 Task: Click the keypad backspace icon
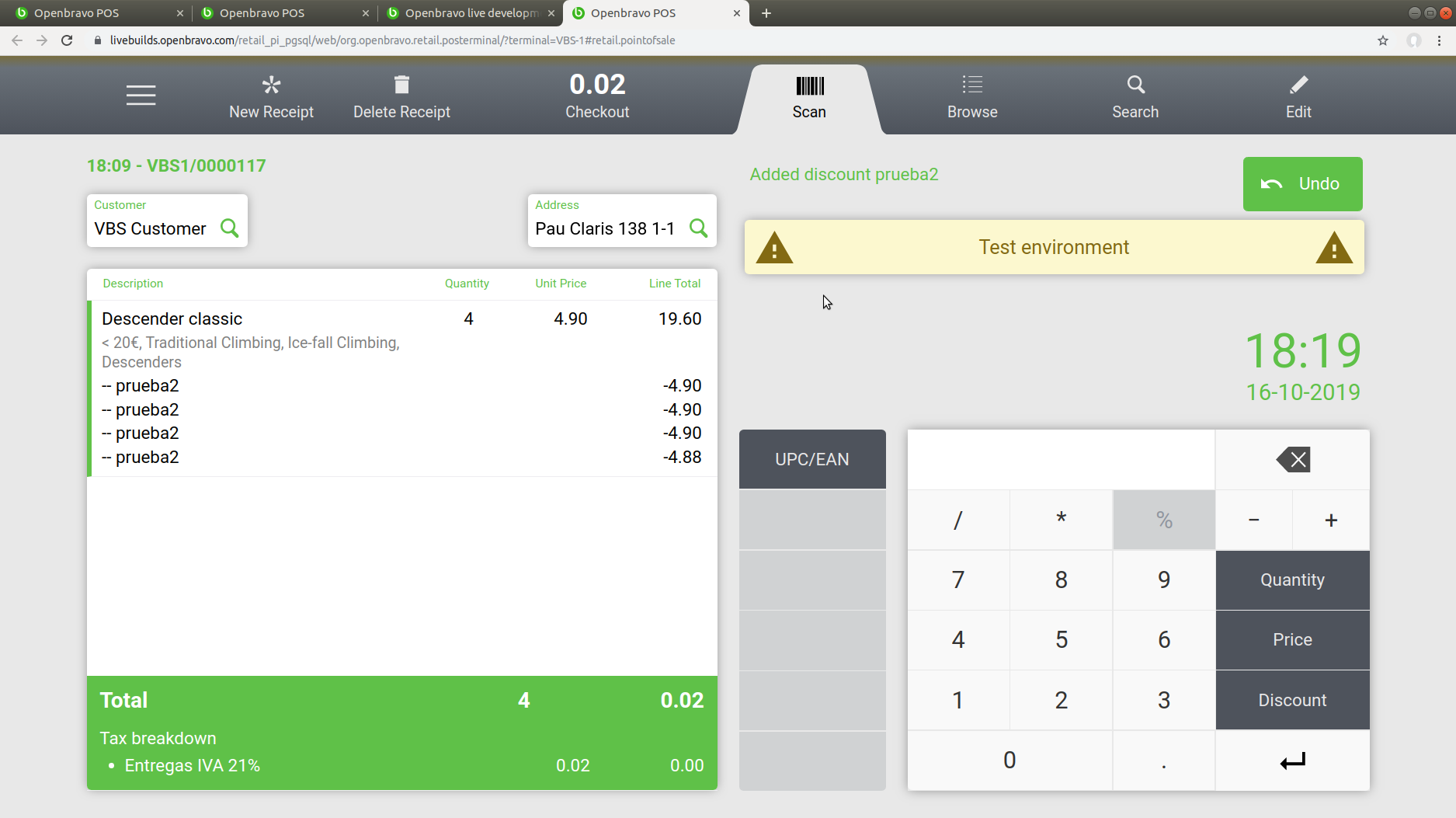(1292, 459)
